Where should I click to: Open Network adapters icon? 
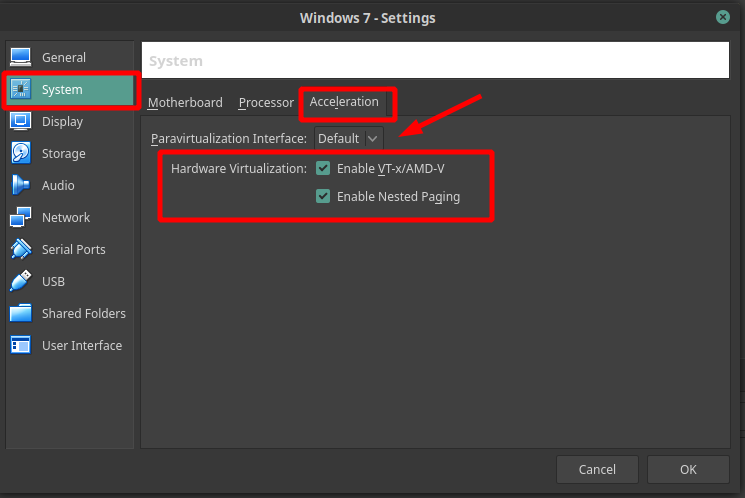click(20, 217)
